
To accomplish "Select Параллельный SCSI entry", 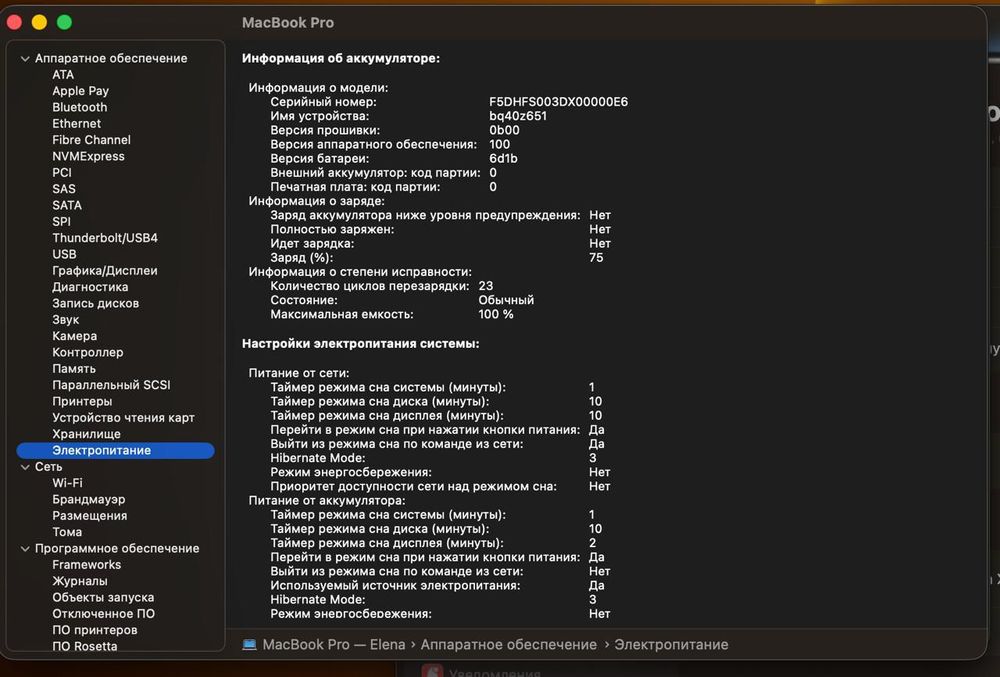I will pos(111,385).
